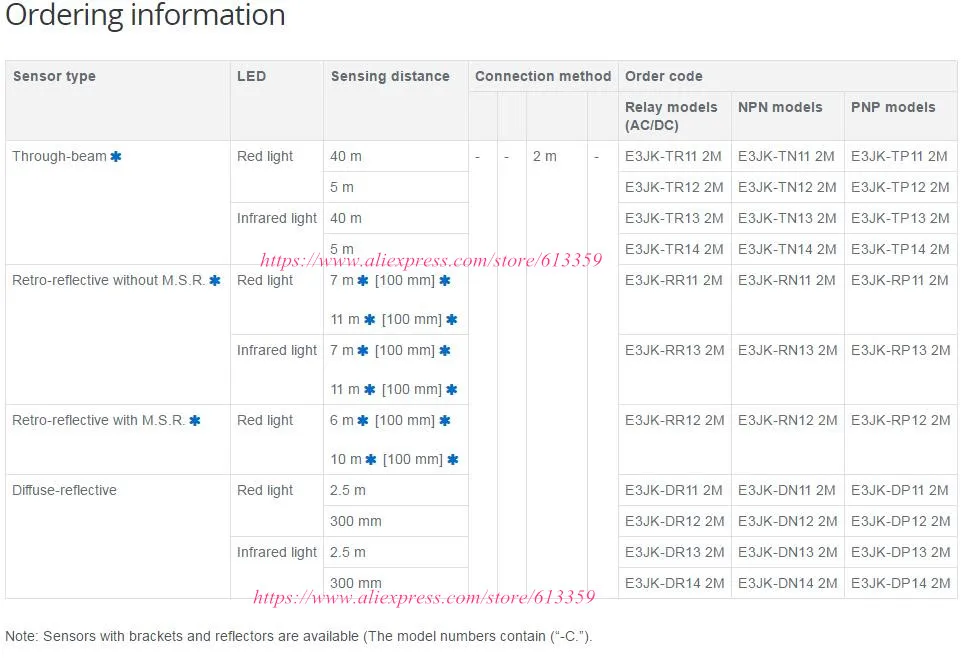Viewport: 966px width, 660px height.
Task: Click Red light in the Through-beam row
Action: 265,157
